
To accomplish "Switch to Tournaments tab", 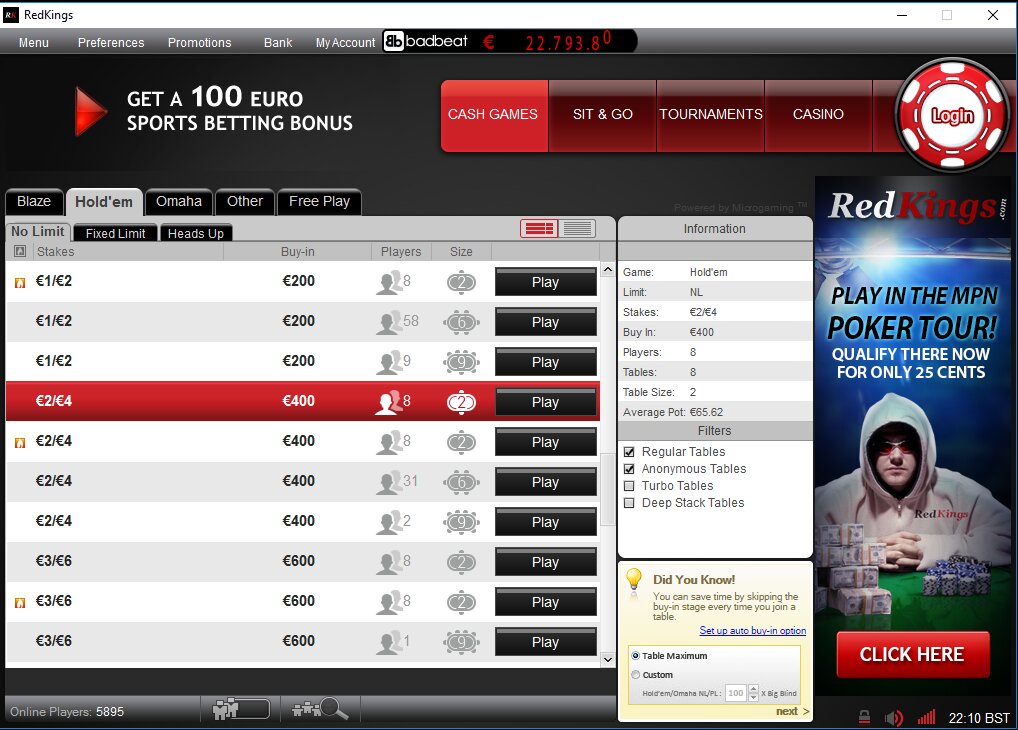I will [711, 115].
